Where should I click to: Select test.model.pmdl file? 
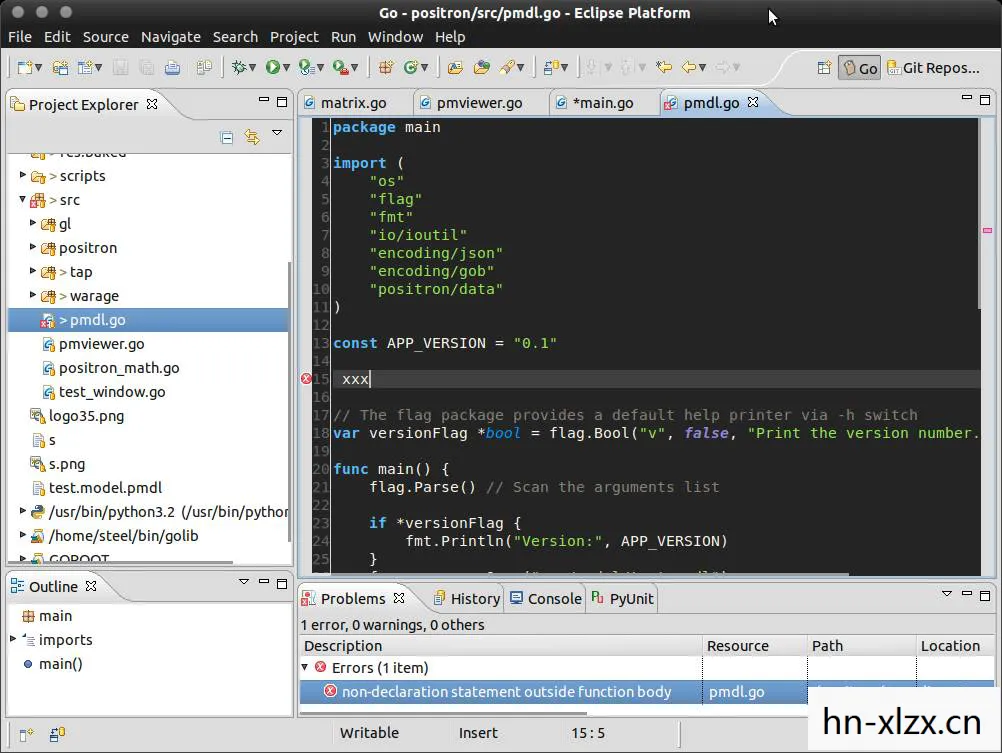coord(105,488)
